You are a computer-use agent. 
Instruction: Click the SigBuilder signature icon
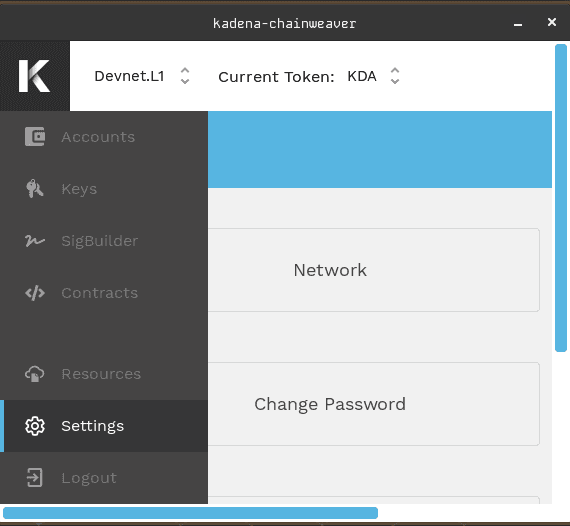pos(35,241)
